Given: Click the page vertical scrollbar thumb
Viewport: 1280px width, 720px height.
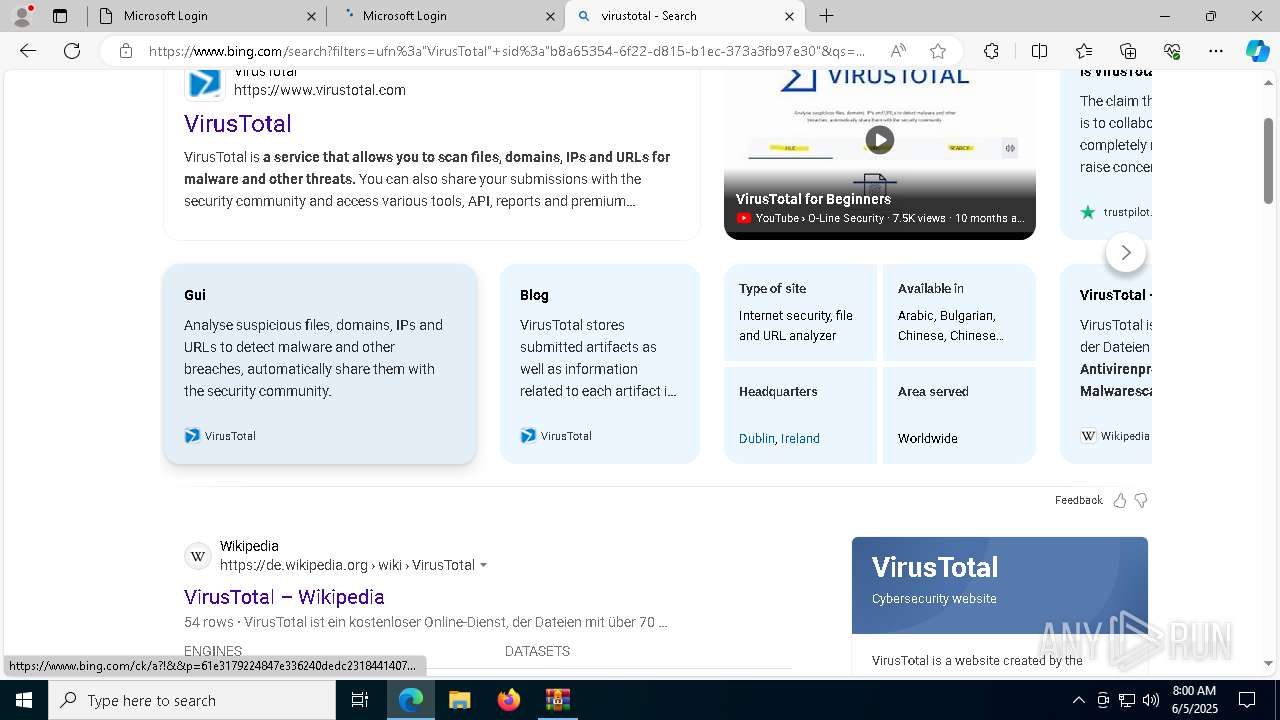Looking at the screenshot, I should [1269, 160].
